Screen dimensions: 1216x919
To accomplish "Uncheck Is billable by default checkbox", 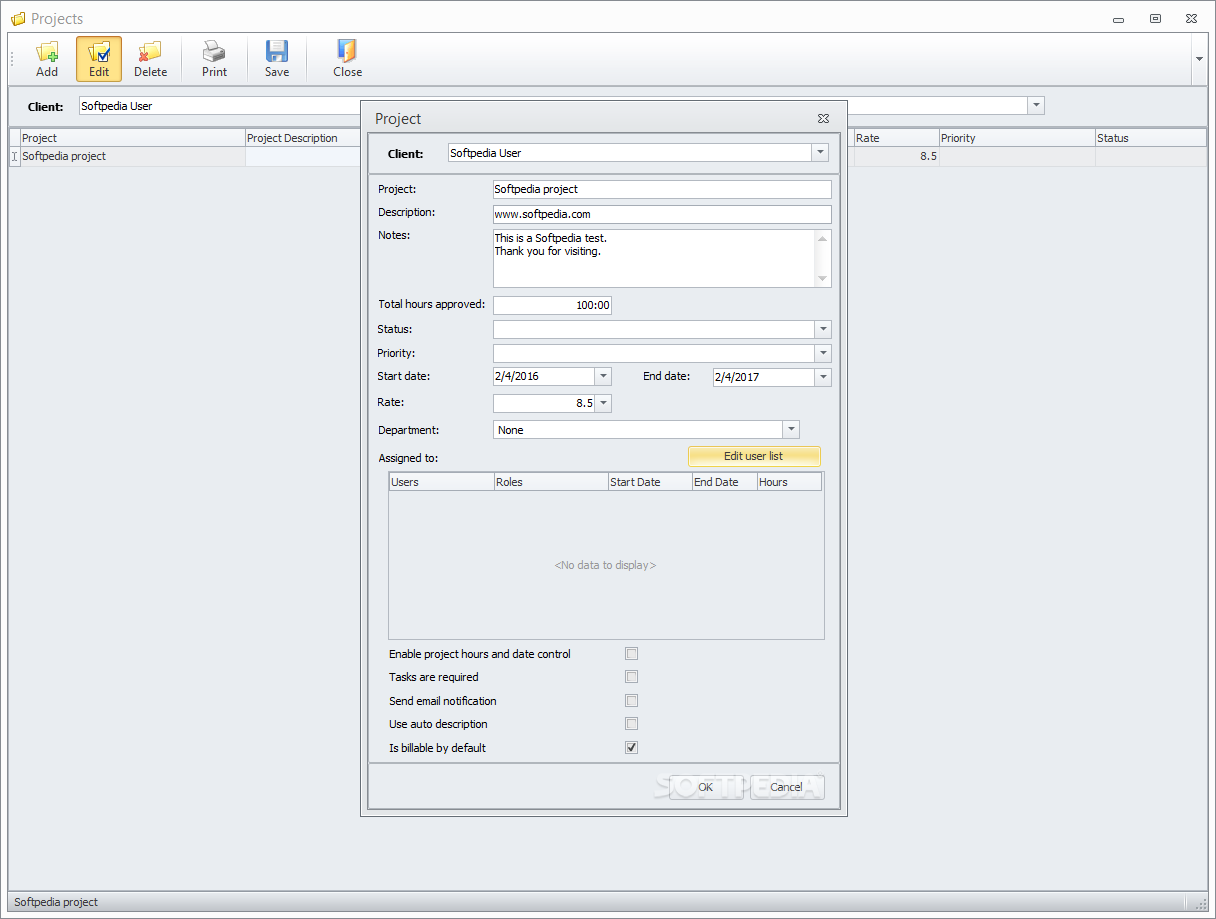I will 631,748.
